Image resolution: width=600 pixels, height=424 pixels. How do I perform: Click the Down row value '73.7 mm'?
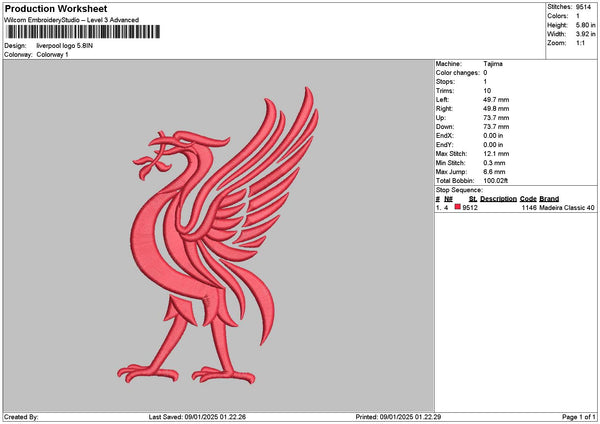tap(496, 127)
